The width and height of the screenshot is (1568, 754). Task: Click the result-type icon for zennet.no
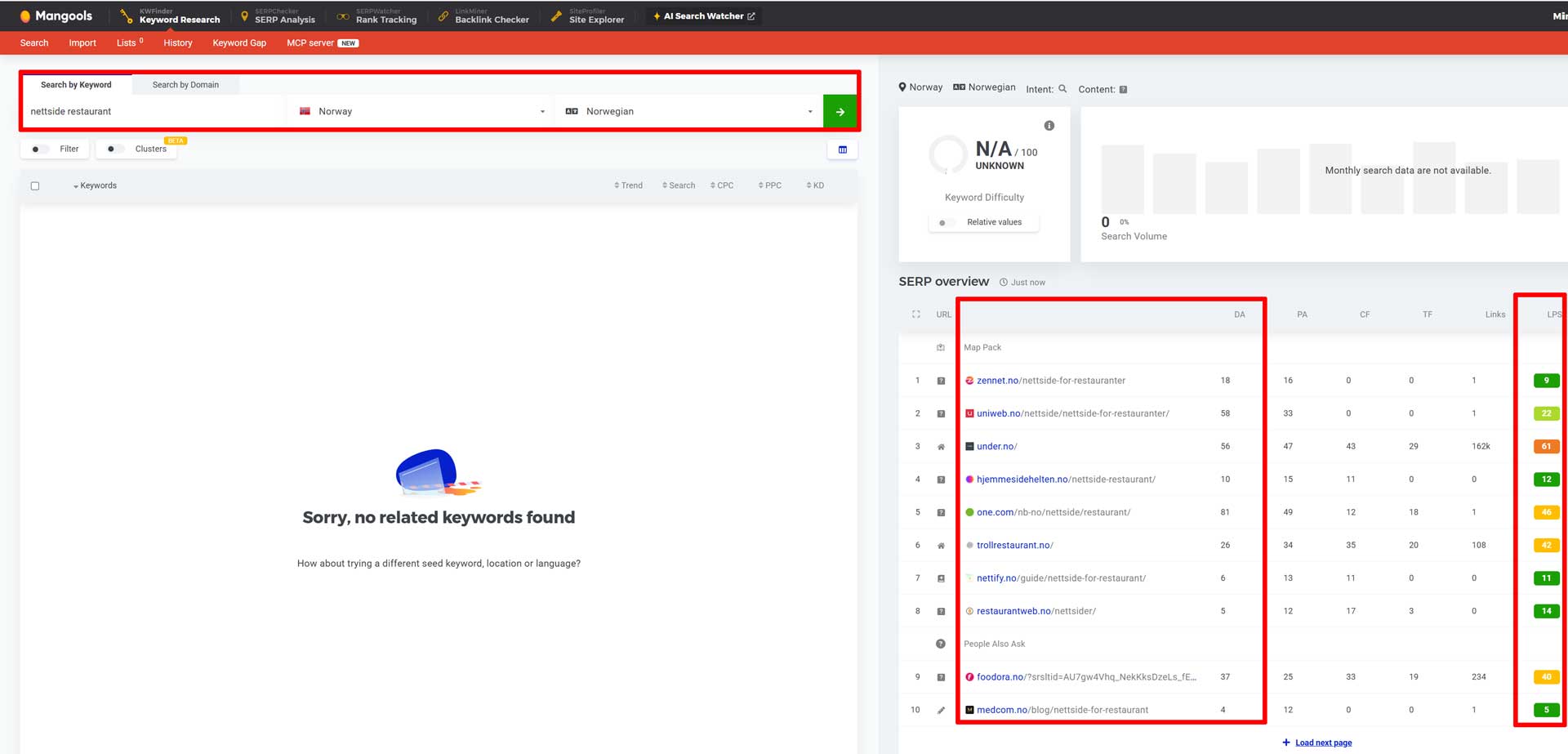click(941, 381)
